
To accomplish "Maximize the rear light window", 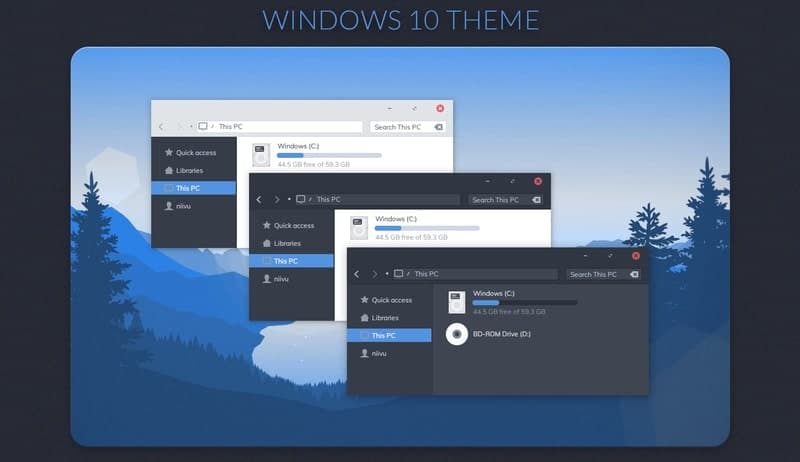I will (414, 108).
